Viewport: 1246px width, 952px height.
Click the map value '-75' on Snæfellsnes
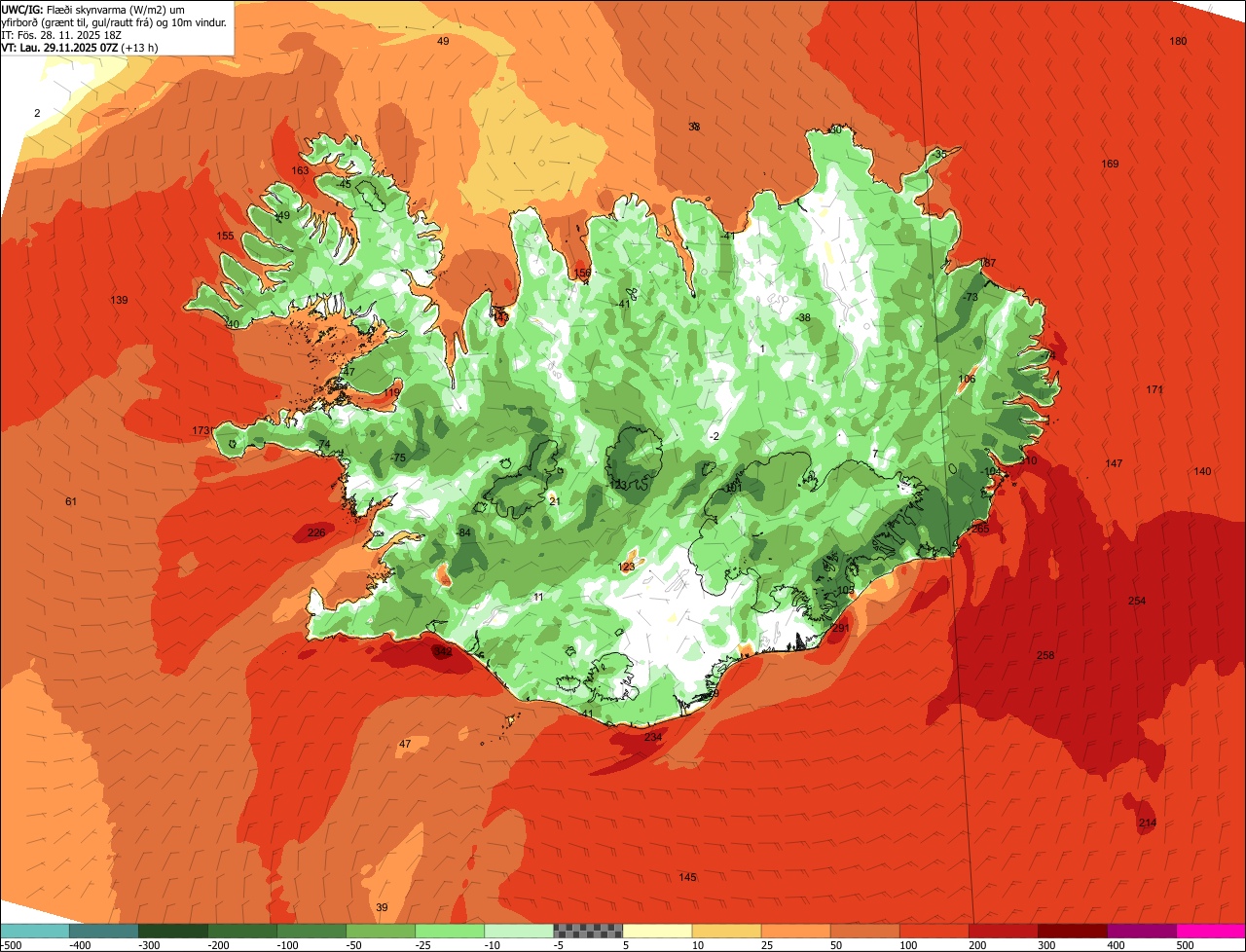tap(398, 458)
